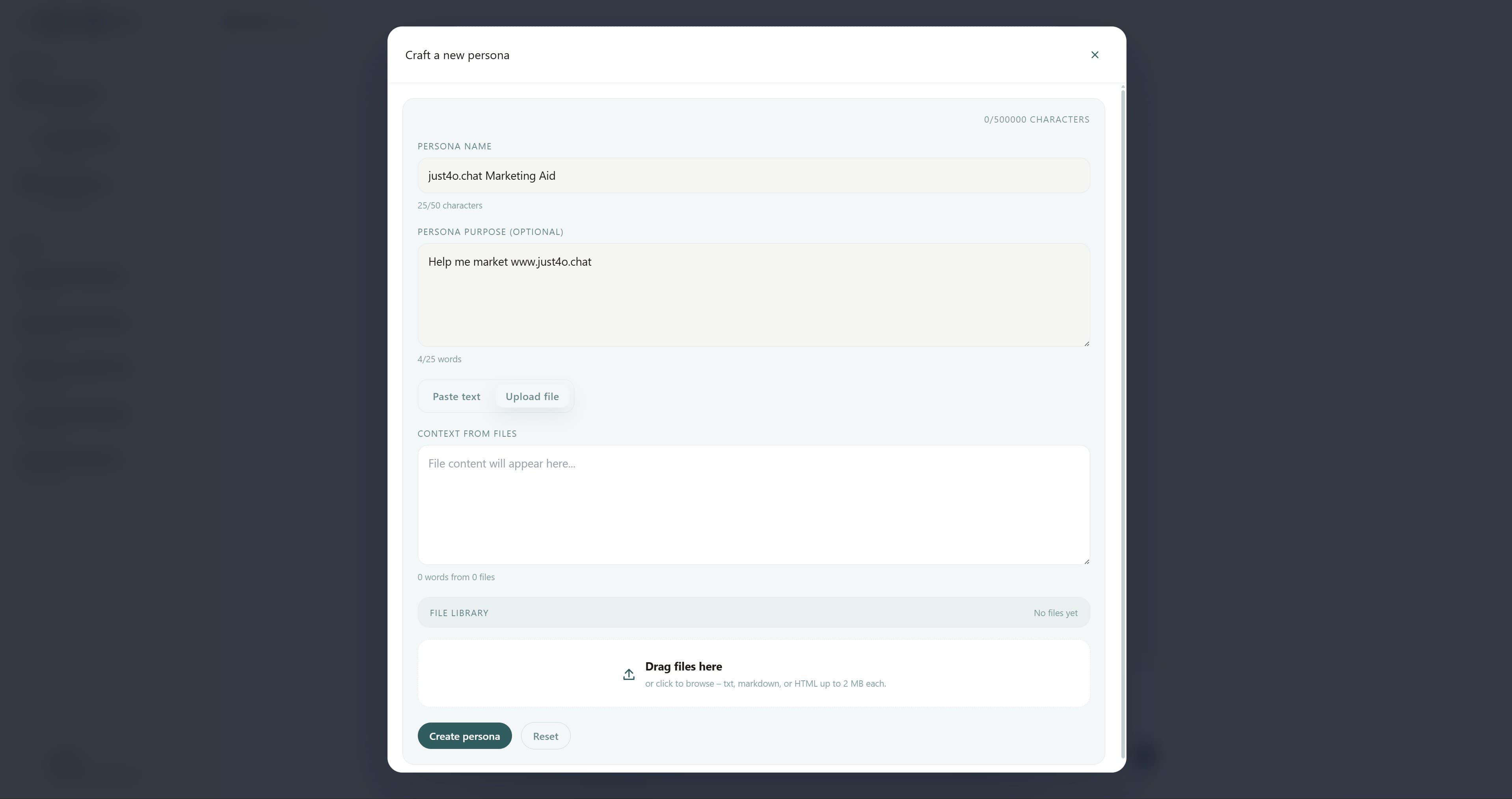Switch to the Paste text tab
Viewport: 1512px width, 799px height.
tap(456, 396)
